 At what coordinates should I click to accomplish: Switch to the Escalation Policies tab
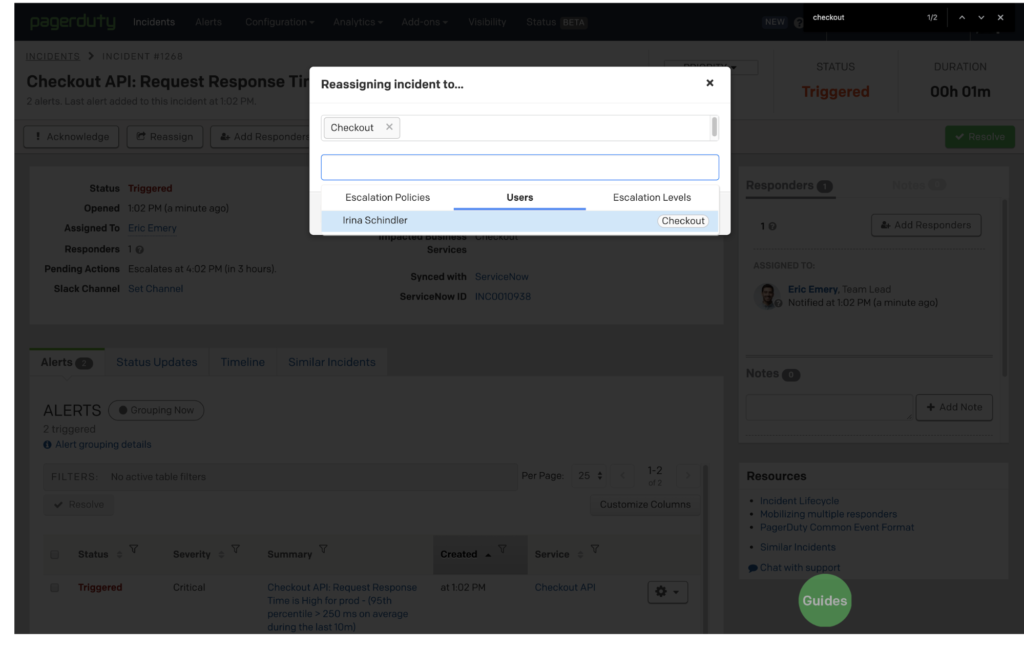pyautogui.click(x=387, y=197)
